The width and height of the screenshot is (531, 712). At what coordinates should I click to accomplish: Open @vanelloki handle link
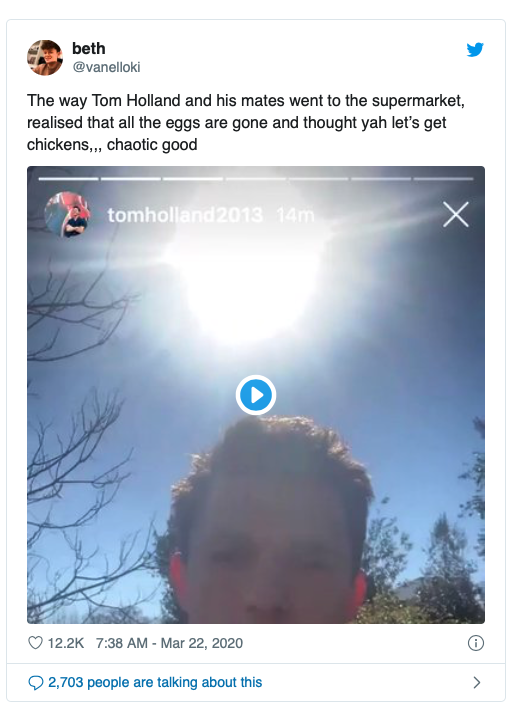(x=106, y=67)
